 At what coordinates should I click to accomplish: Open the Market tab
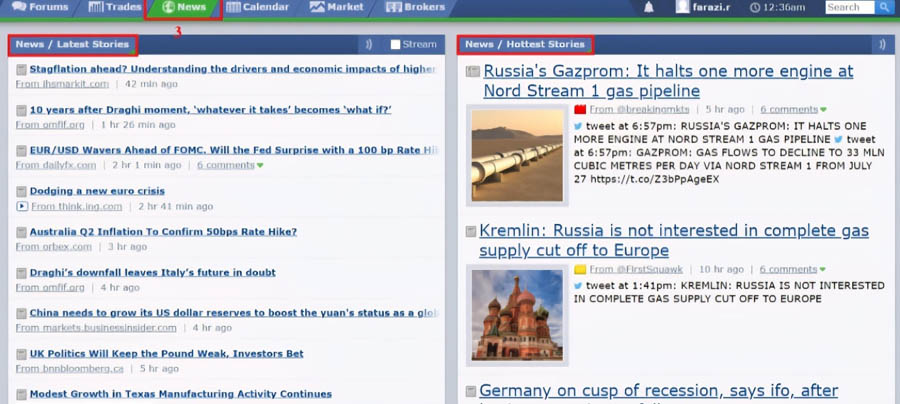pos(336,7)
